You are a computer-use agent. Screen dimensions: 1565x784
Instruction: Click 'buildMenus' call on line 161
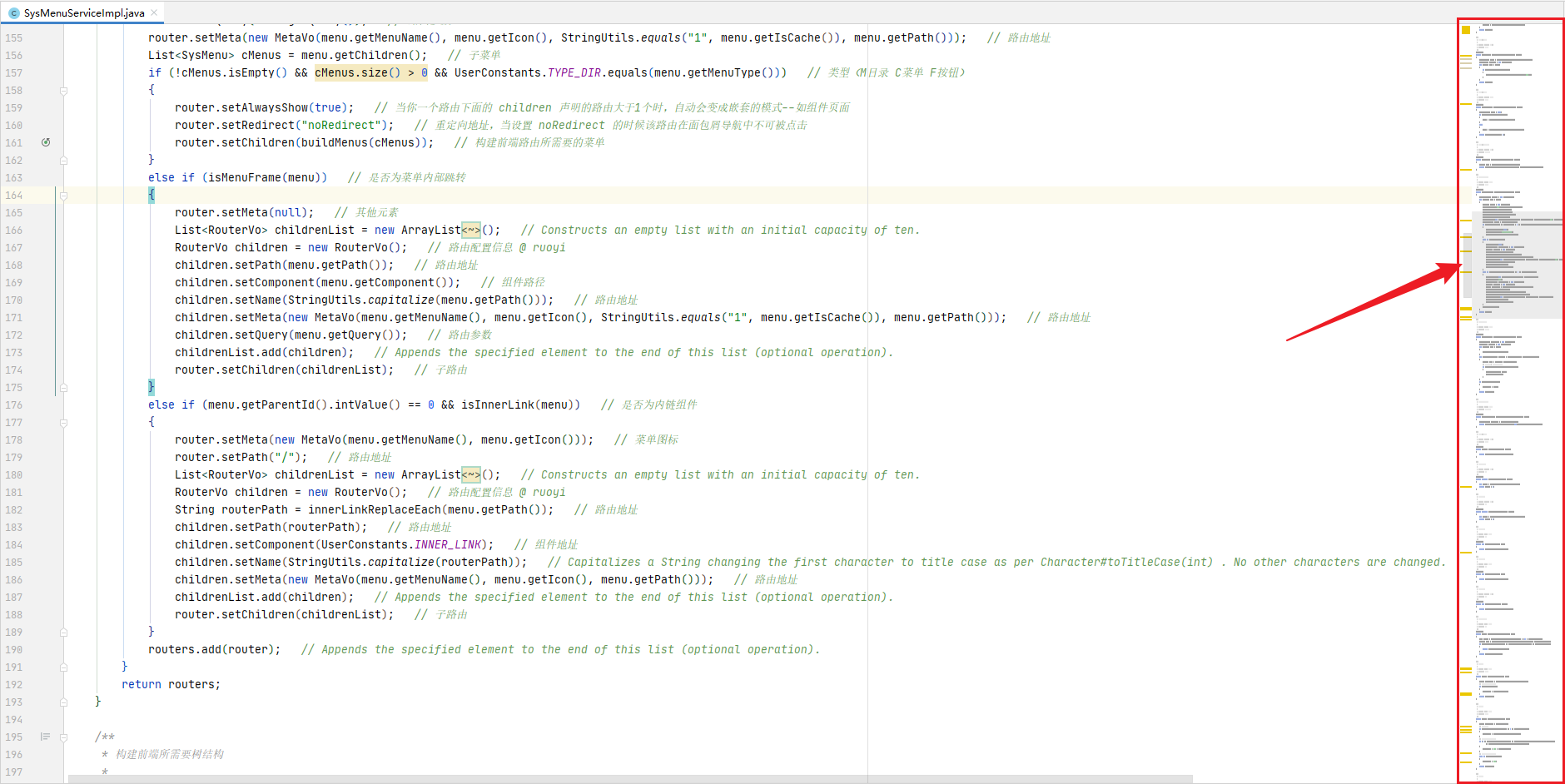(335, 142)
